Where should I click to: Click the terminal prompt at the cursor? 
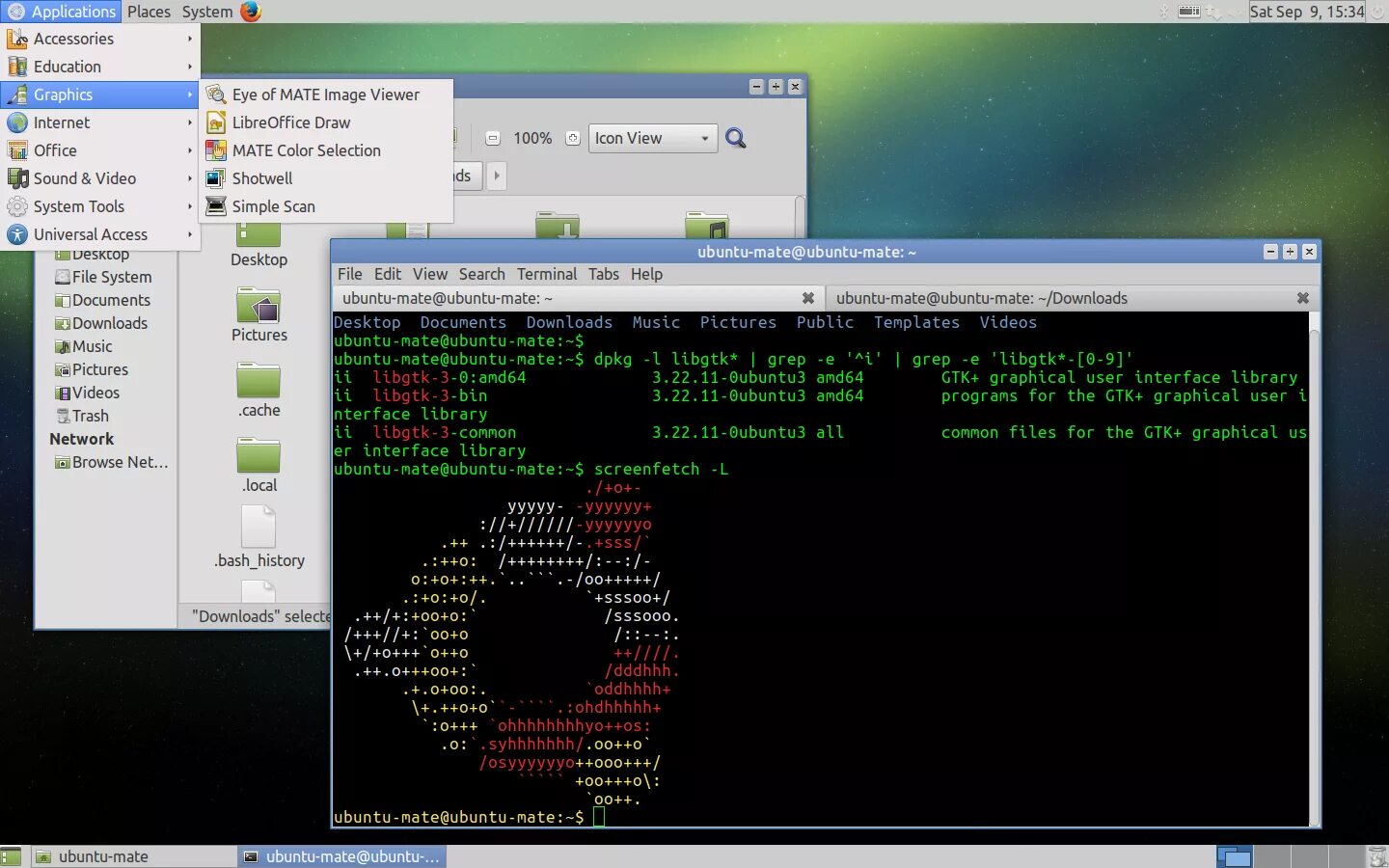point(599,817)
